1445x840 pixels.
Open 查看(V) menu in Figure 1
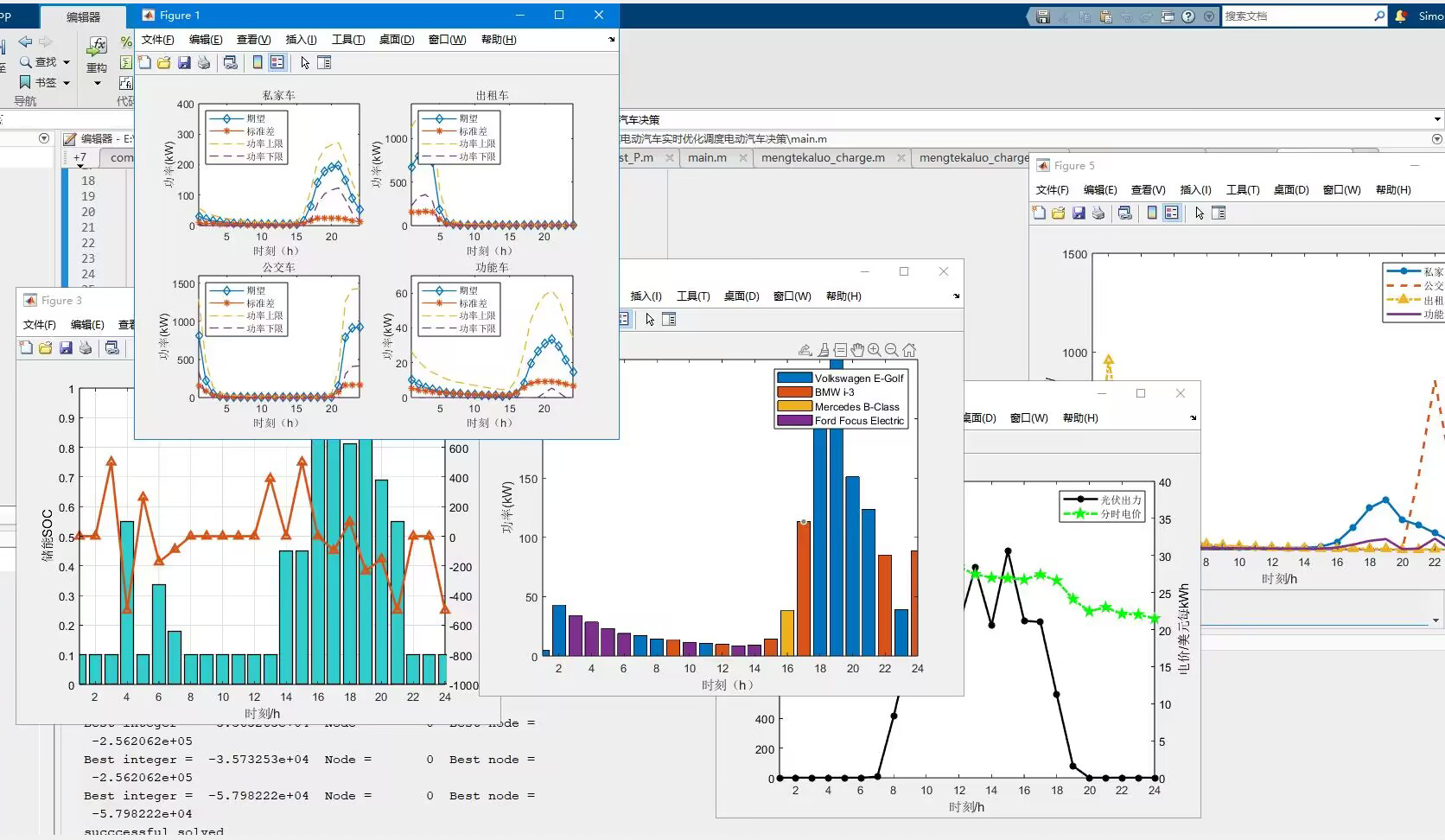[x=254, y=40]
